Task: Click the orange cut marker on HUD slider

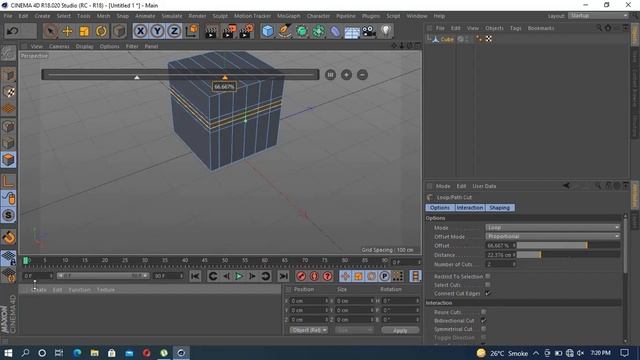Action: (x=225, y=77)
